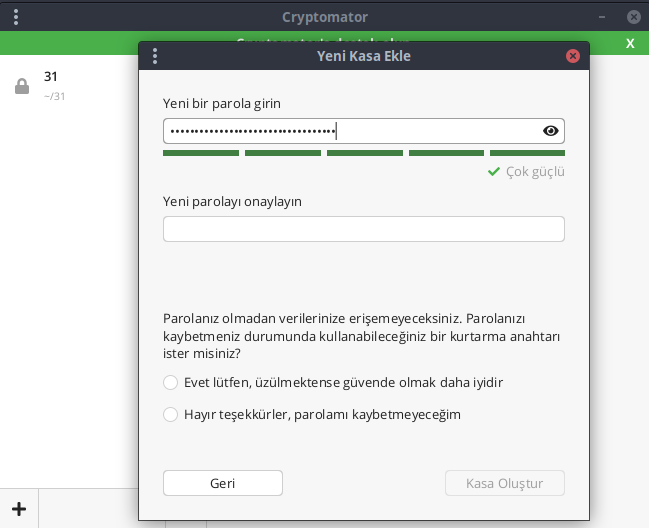Viewport: 649px width, 528px height.
Task: Open the main Cryptomator window menu dots
Action: tap(17, 17)
